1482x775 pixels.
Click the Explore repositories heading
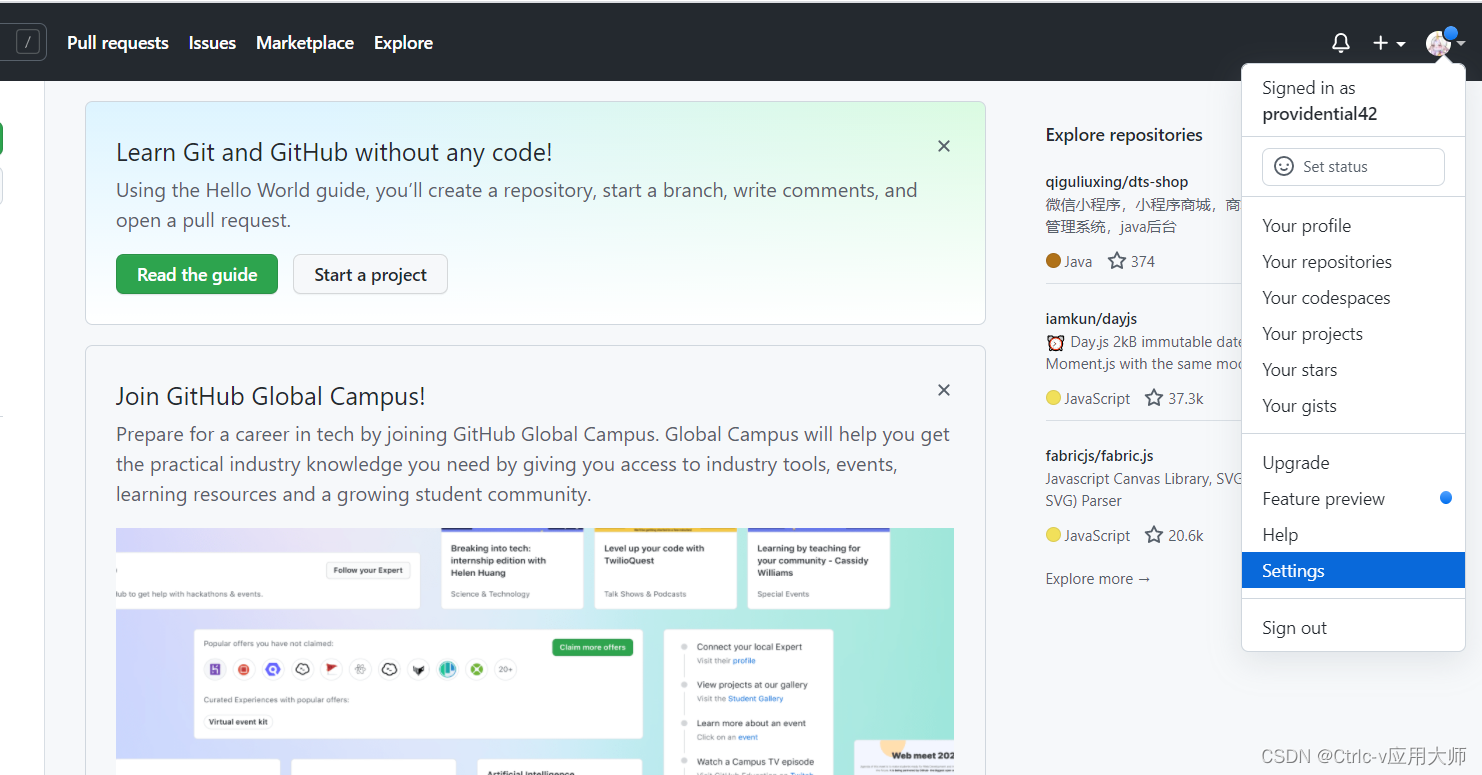point(1124,135)
